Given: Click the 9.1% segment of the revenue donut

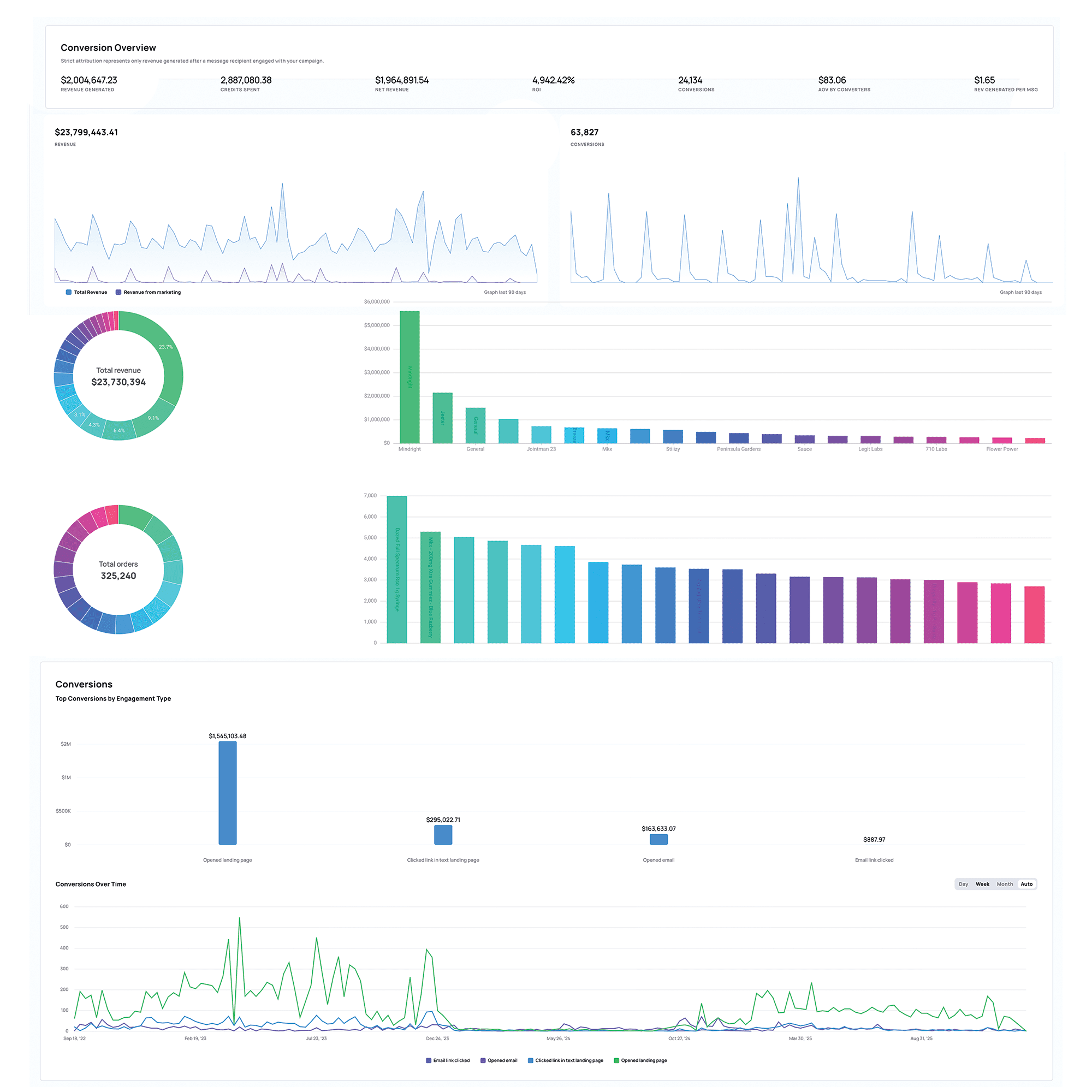Looking at the screenshot, I should (153, 419).
